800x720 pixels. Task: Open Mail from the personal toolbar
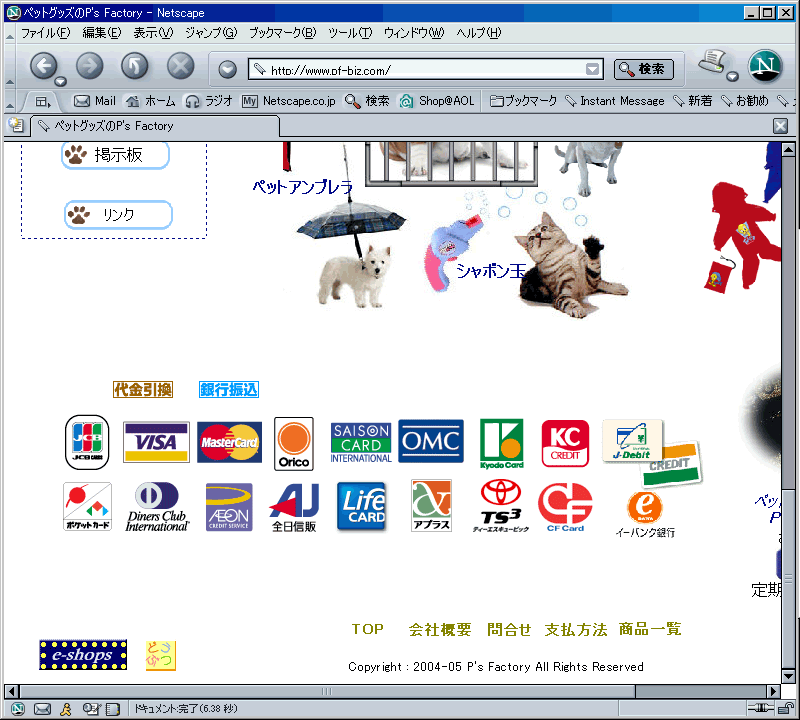pyautogui.click(x=95, y=101)
